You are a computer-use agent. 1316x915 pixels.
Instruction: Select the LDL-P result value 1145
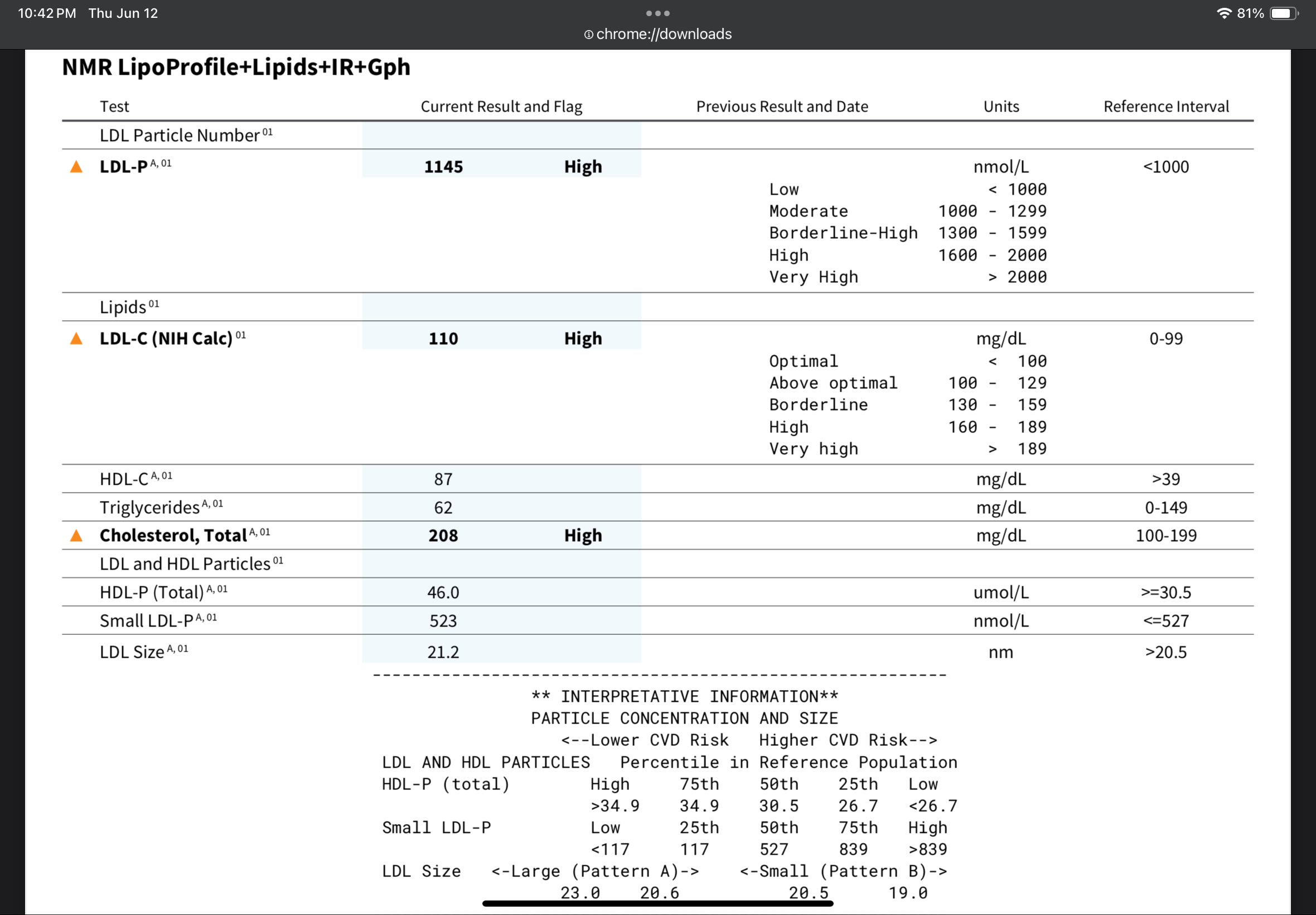coord(443,167)
